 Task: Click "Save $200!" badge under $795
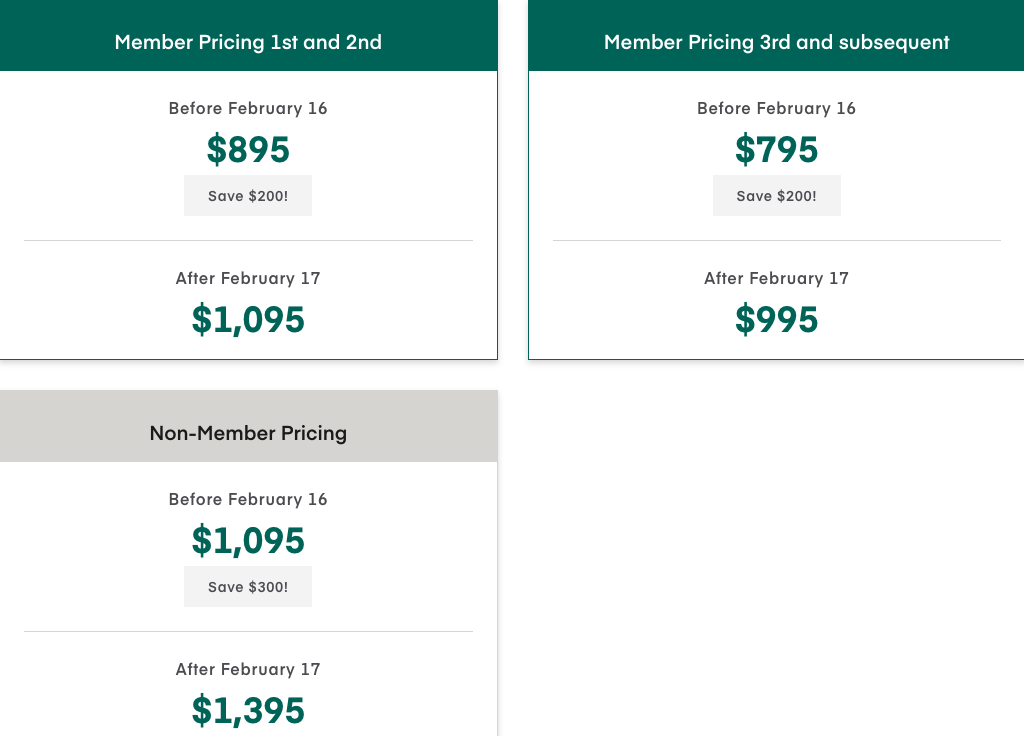coord(776,196)
